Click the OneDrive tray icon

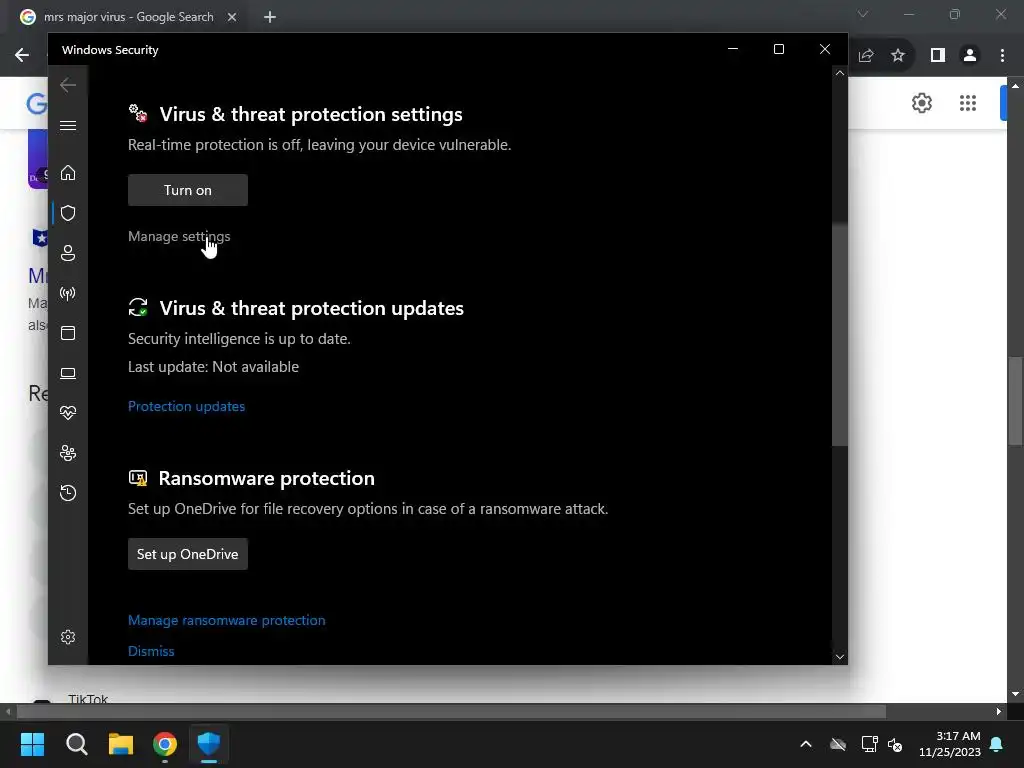[x=838, y=744]
